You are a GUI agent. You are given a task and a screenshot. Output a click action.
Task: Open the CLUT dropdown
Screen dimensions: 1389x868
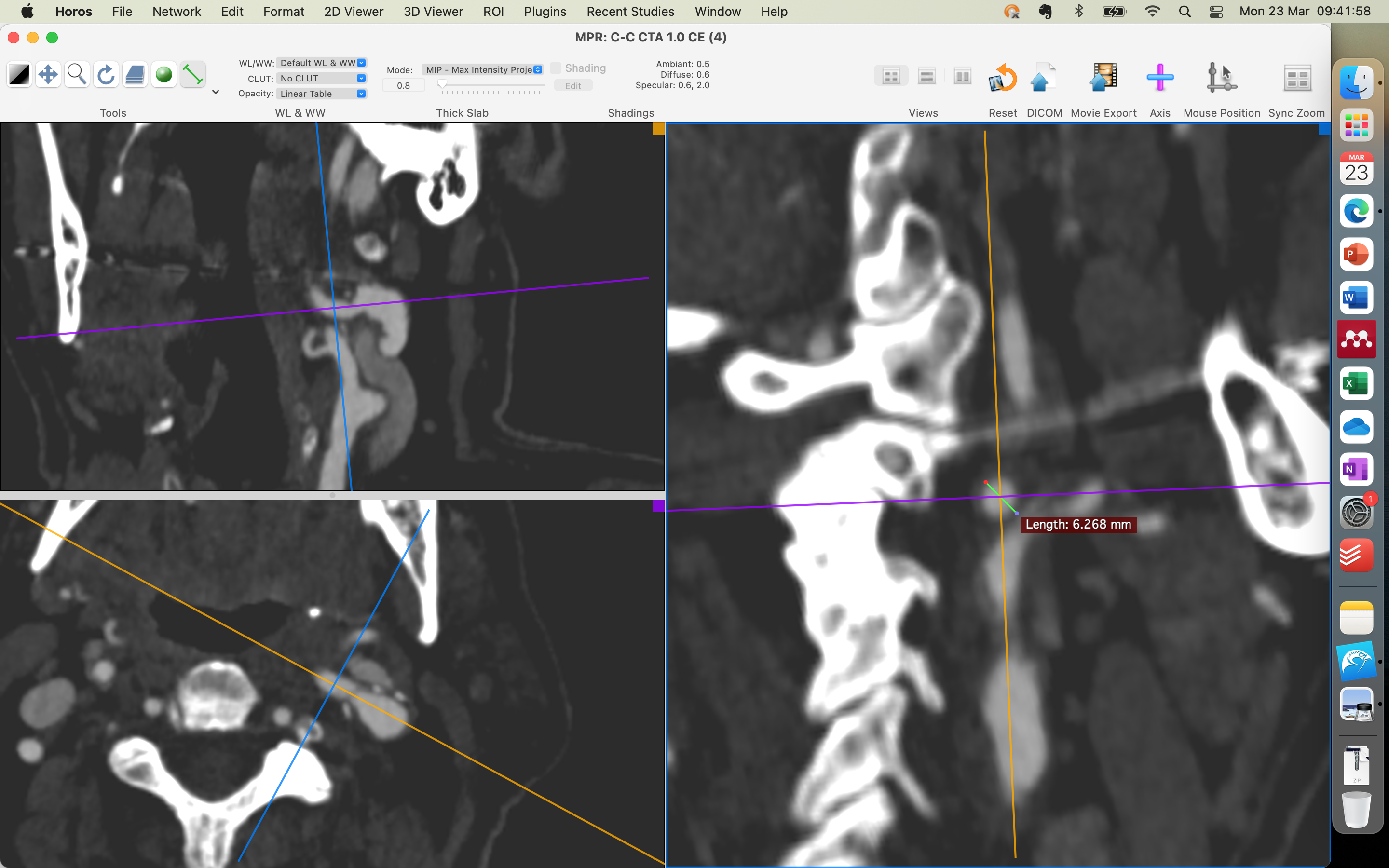pyautogui.click(x=321, y=78)
